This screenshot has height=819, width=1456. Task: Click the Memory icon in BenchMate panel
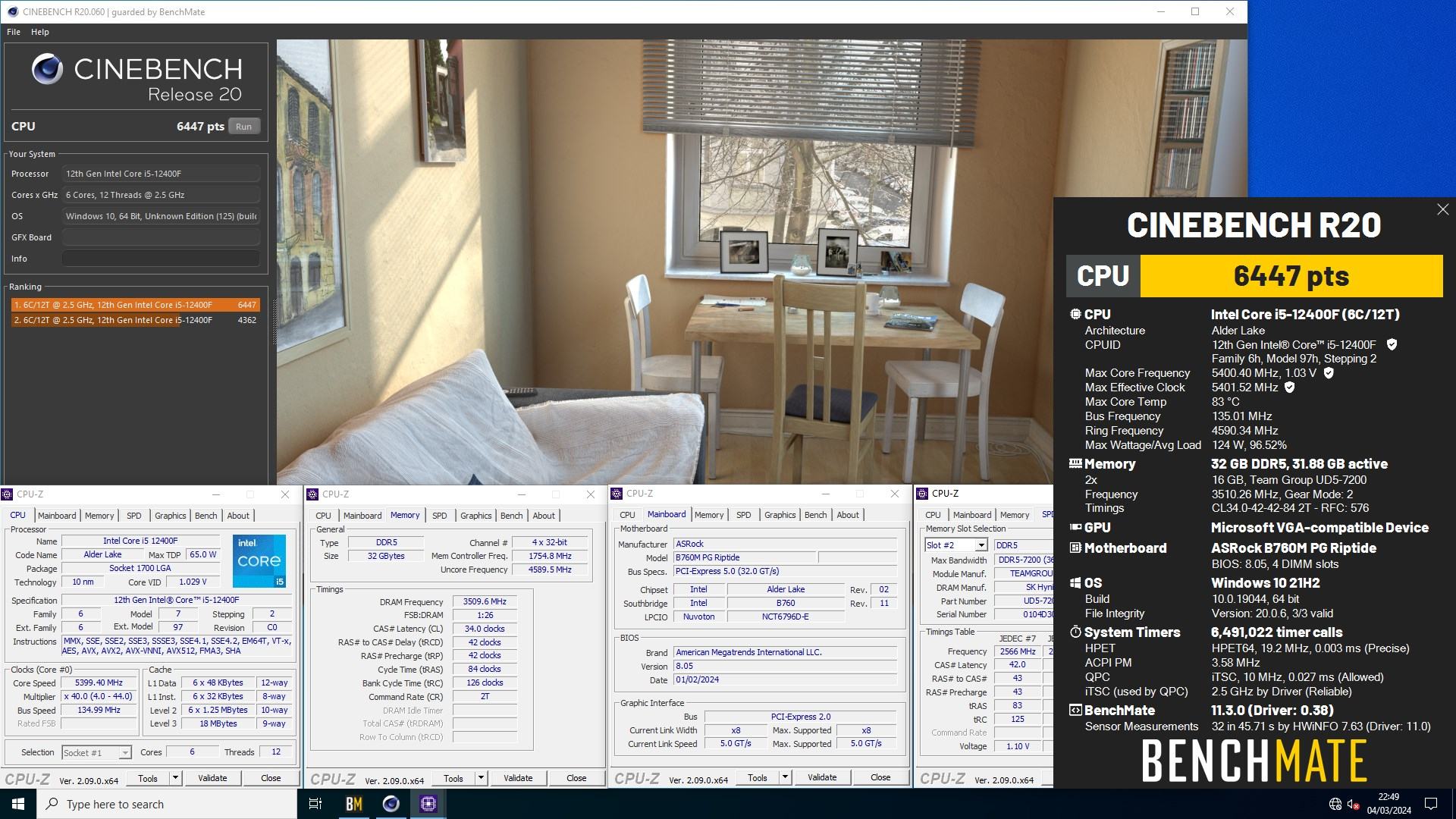tap(1075, 463)
